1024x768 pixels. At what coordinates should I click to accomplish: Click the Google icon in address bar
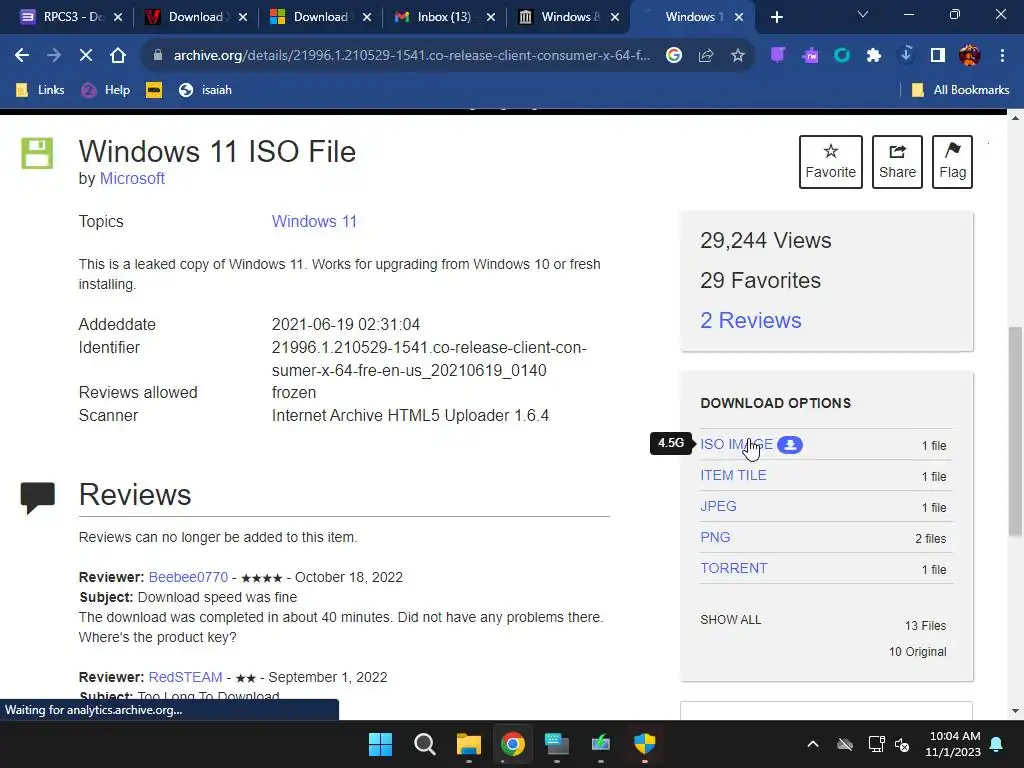(674, 56)
